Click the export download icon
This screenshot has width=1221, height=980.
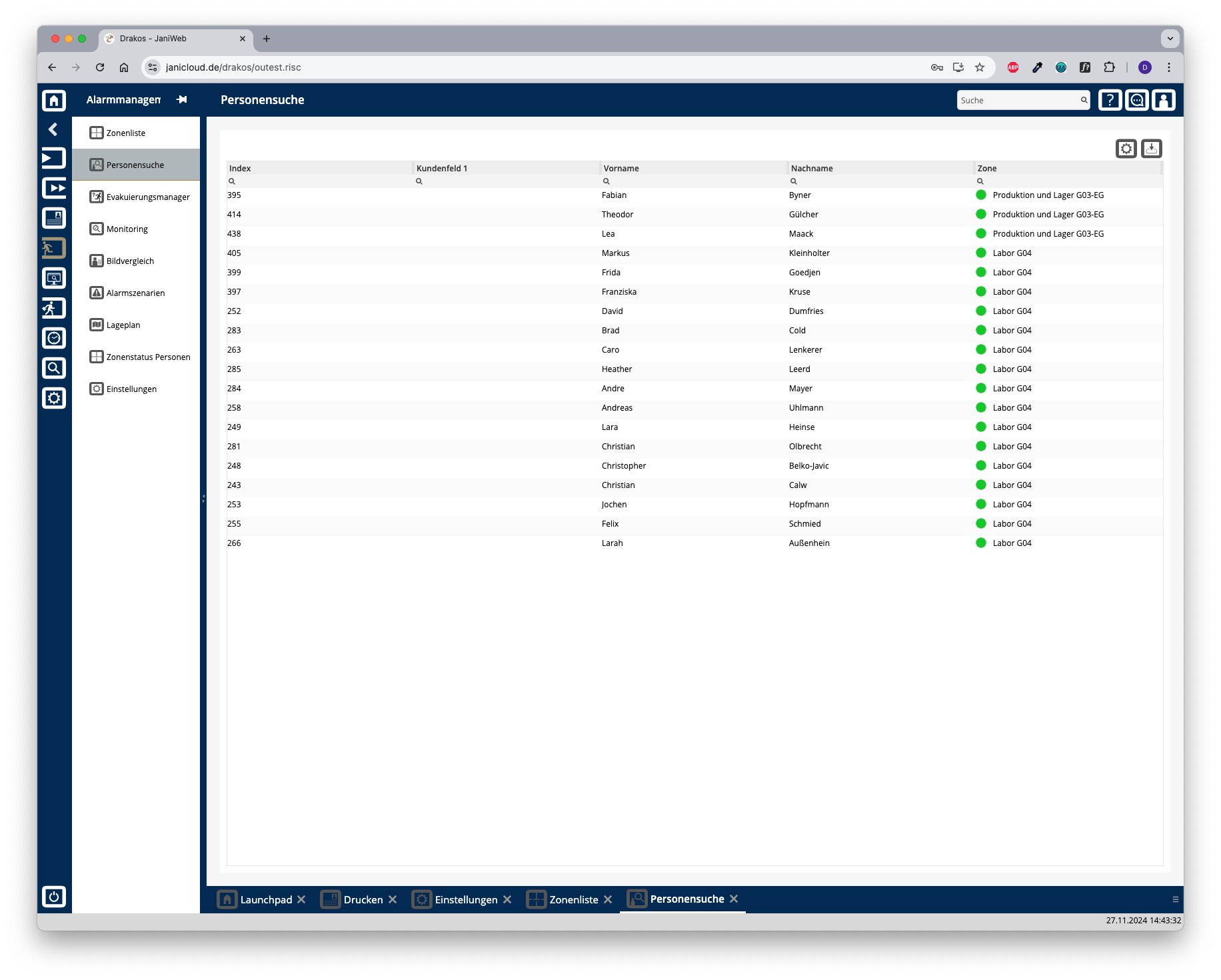(x=1152, y=149)
